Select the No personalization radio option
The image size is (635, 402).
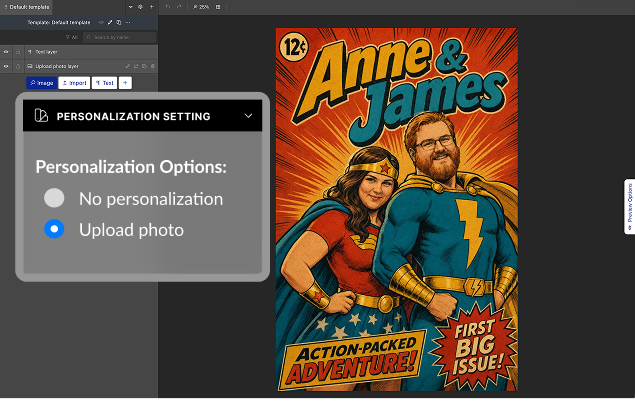pyautogui.click(x=54, y=198)
